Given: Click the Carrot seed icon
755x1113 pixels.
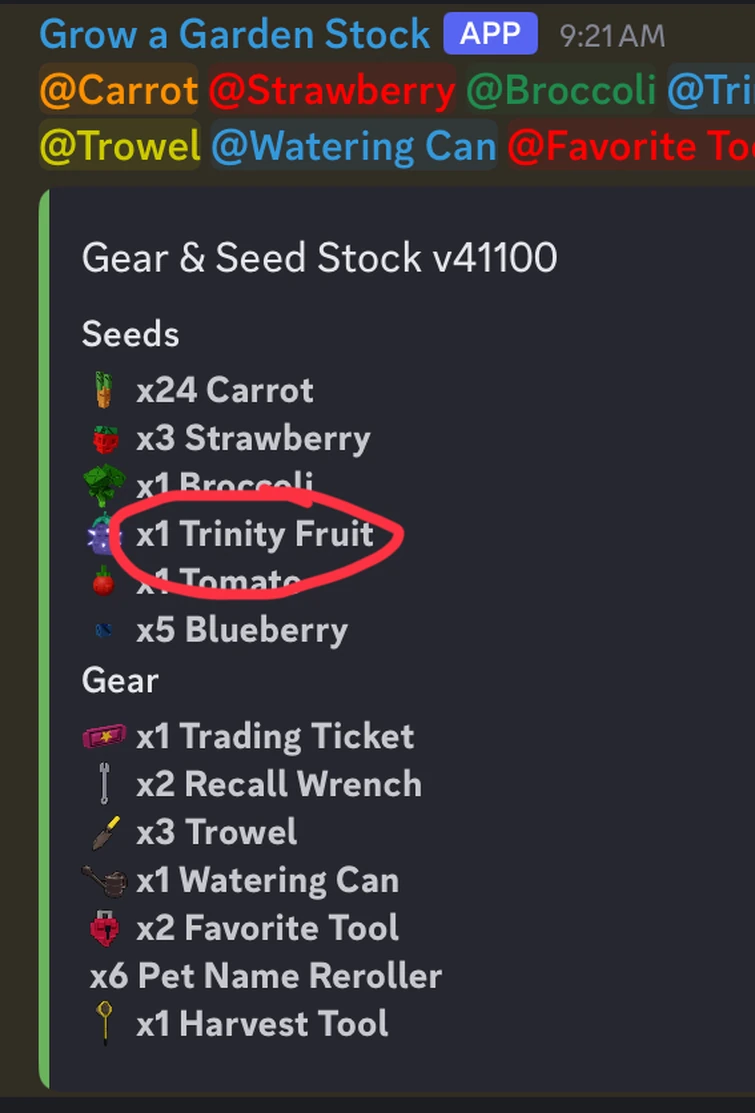Looking at the screenshot, I should 105,389.
